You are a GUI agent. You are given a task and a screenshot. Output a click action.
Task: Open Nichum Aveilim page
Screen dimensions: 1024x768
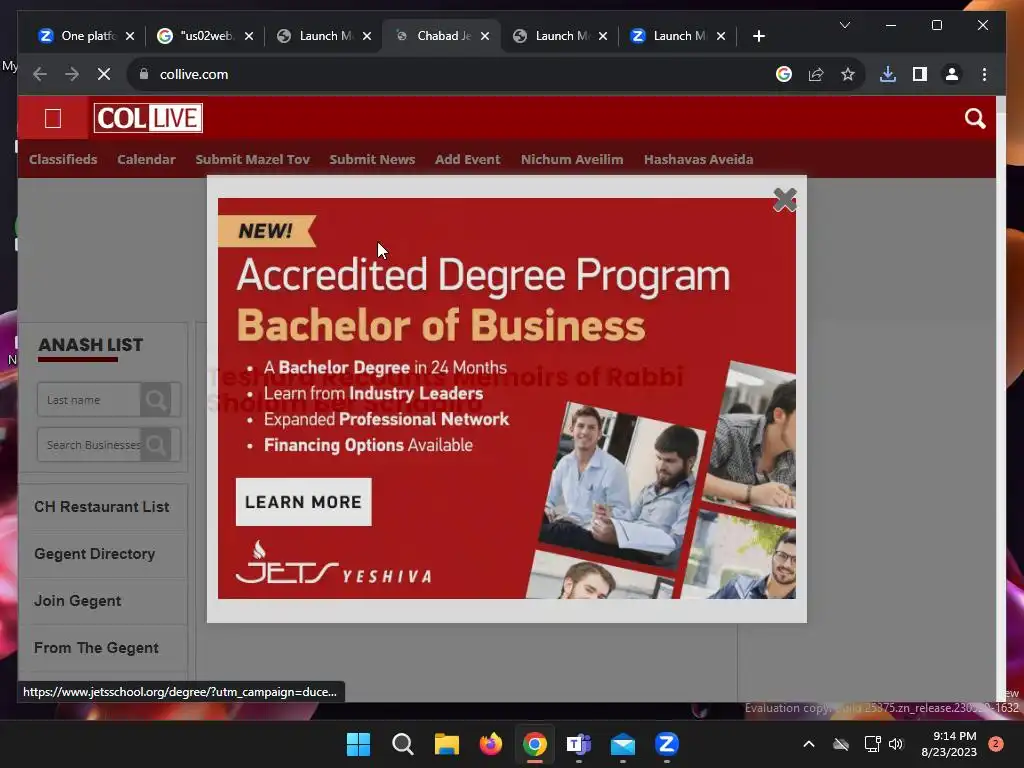[571, 159]
